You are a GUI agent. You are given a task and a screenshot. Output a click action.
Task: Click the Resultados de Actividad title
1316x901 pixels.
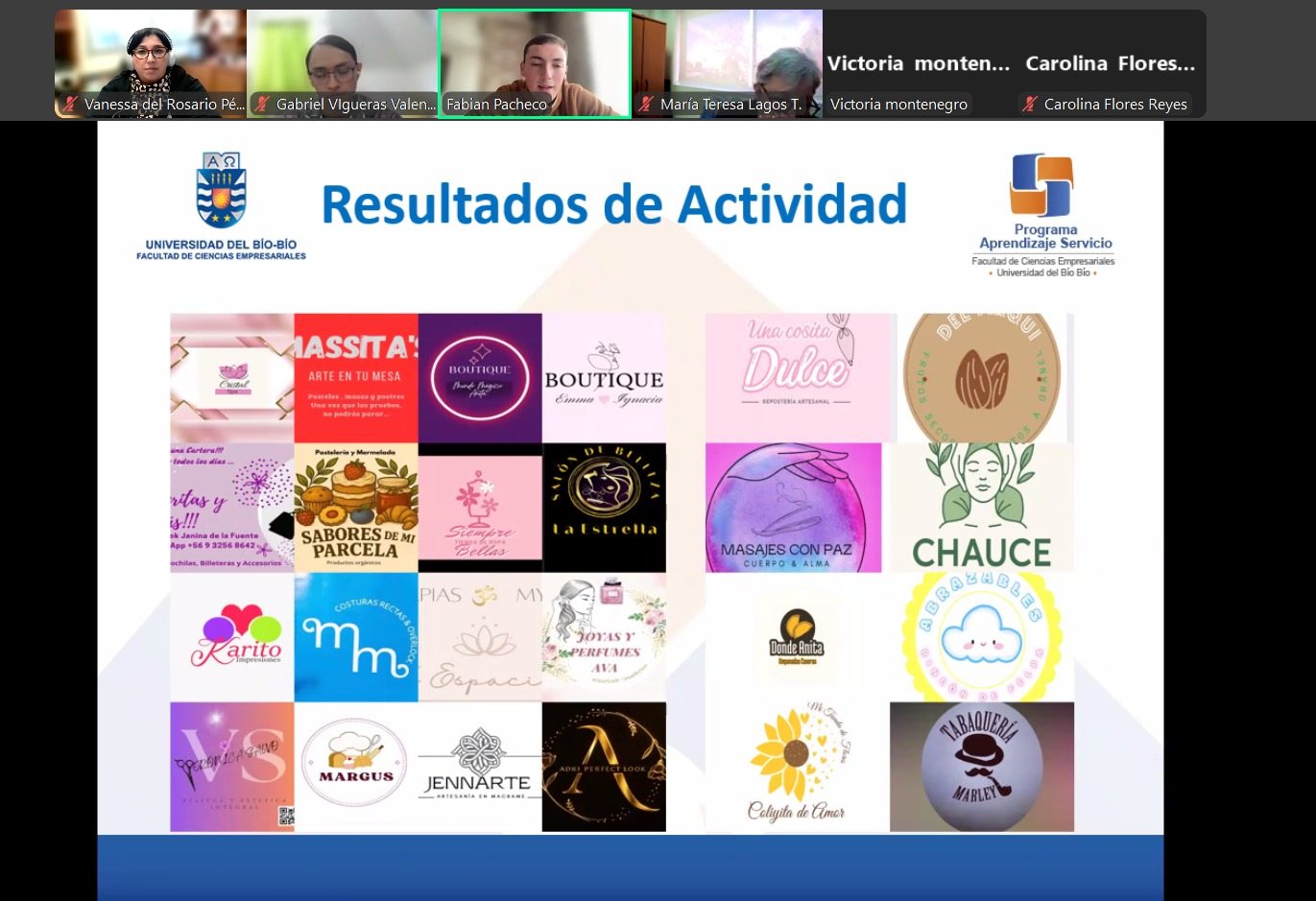614,203
